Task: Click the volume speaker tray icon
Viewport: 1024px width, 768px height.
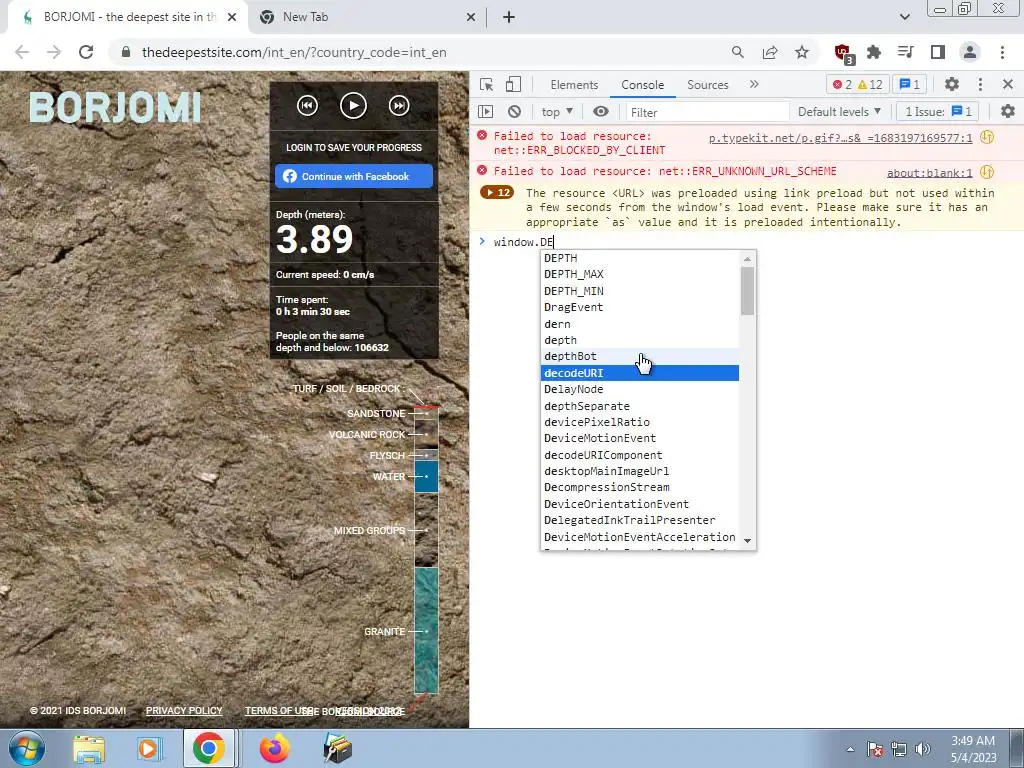Action: [x=922, y=749]
